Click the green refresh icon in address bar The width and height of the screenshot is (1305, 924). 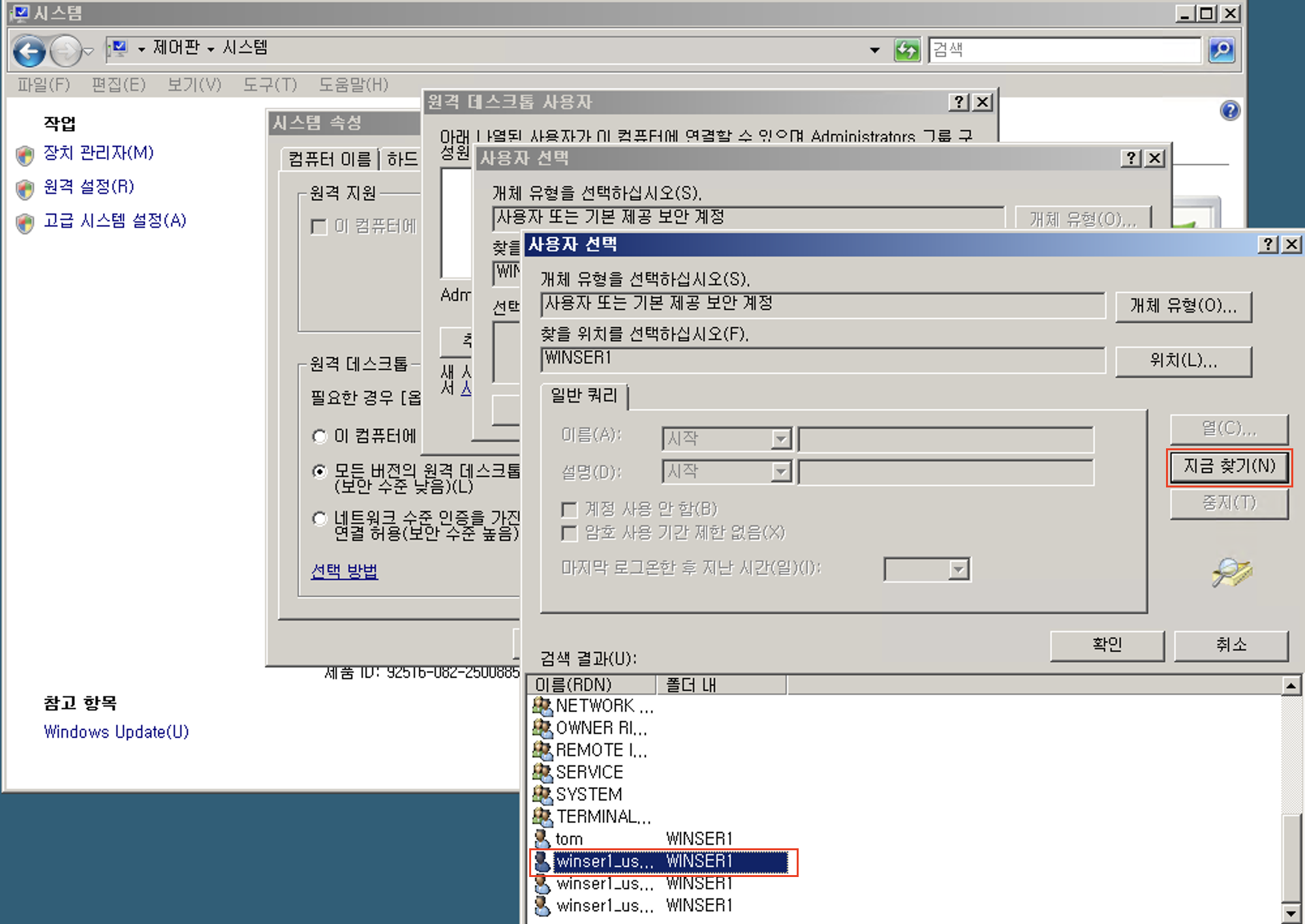click(907, 50)
